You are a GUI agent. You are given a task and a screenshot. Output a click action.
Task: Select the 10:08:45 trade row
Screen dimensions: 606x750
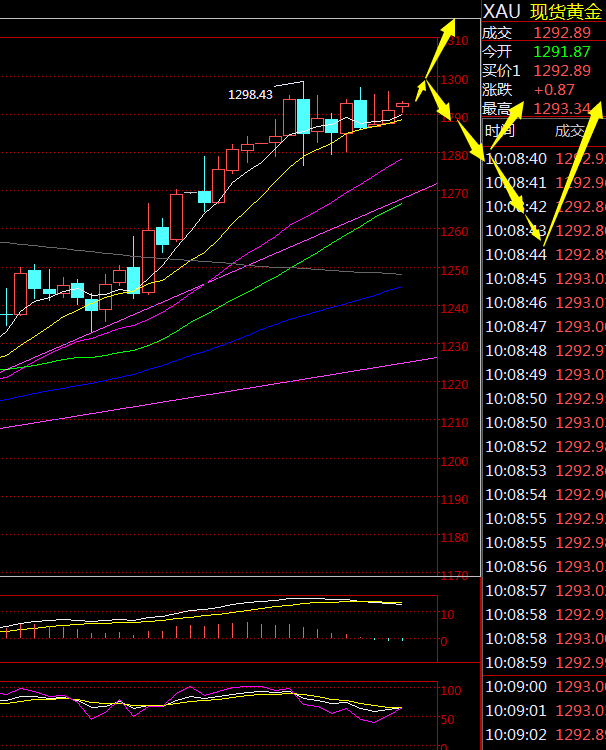click(544, 278)
